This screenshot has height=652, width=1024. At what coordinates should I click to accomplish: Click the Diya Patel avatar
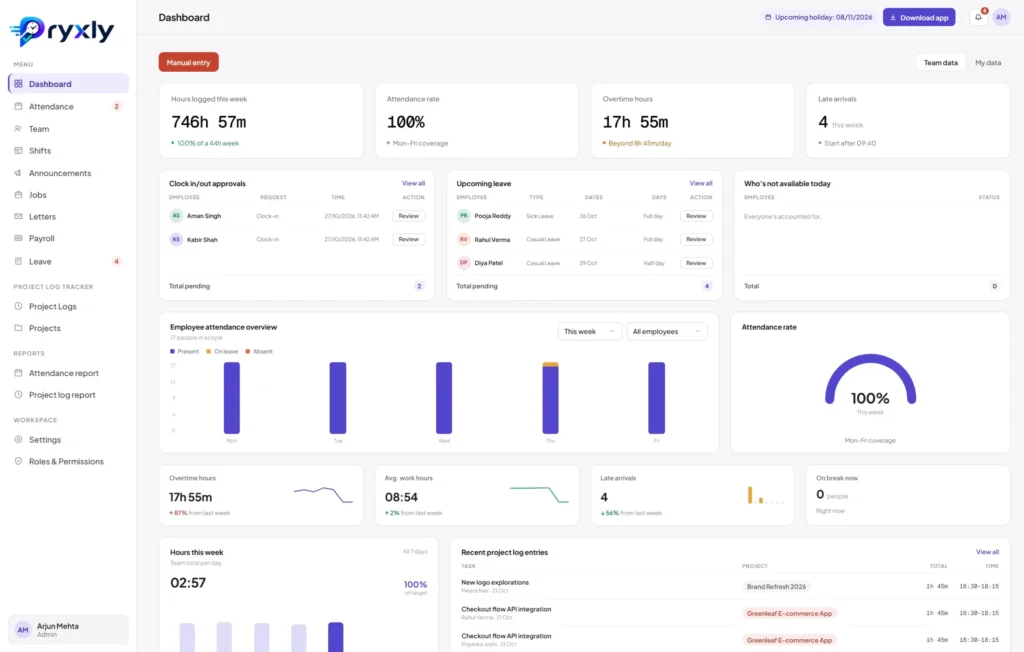[464, 263]
